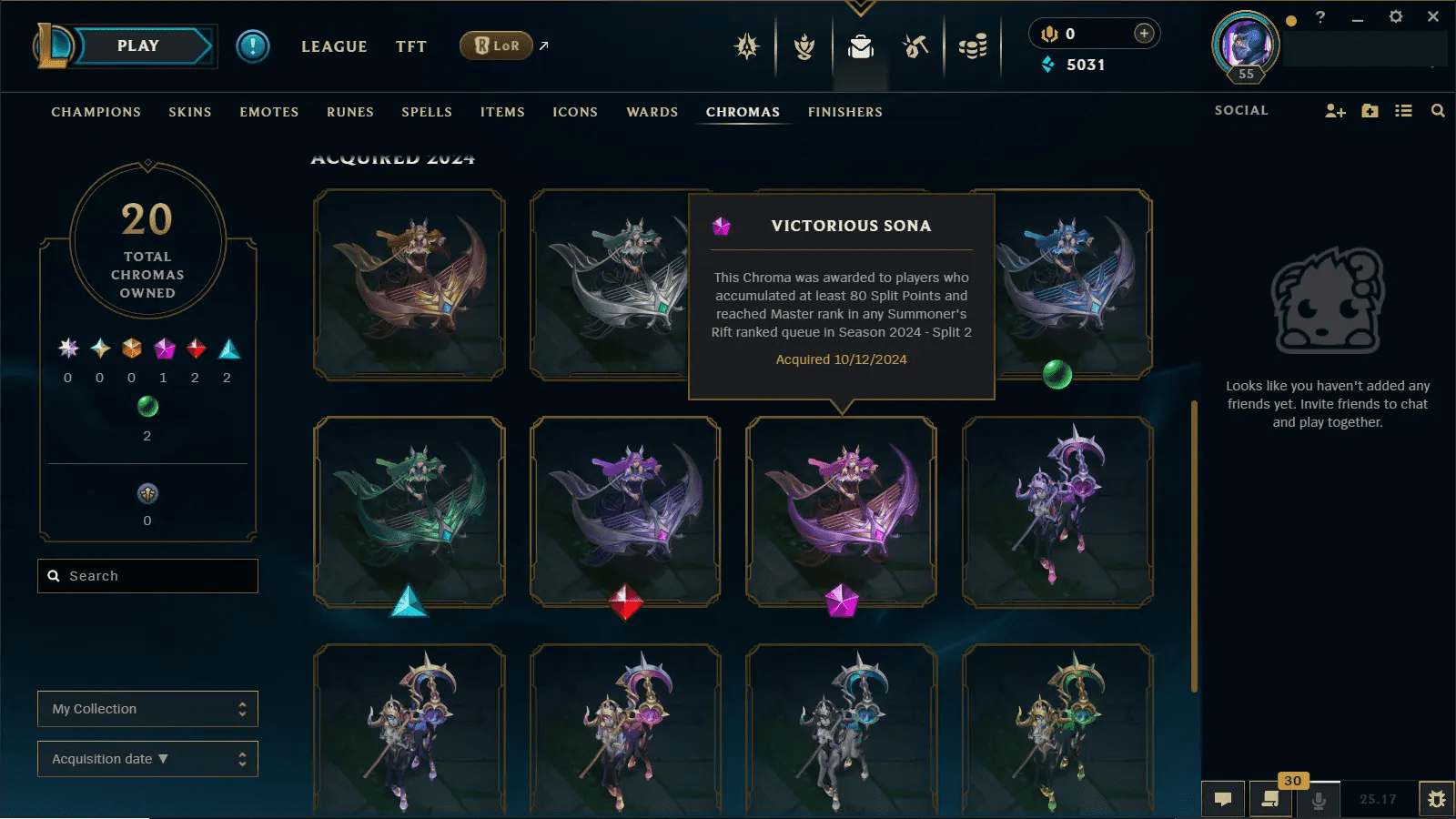Open the chat bubble icon
1456x819 pixels.
[1223, 799]
